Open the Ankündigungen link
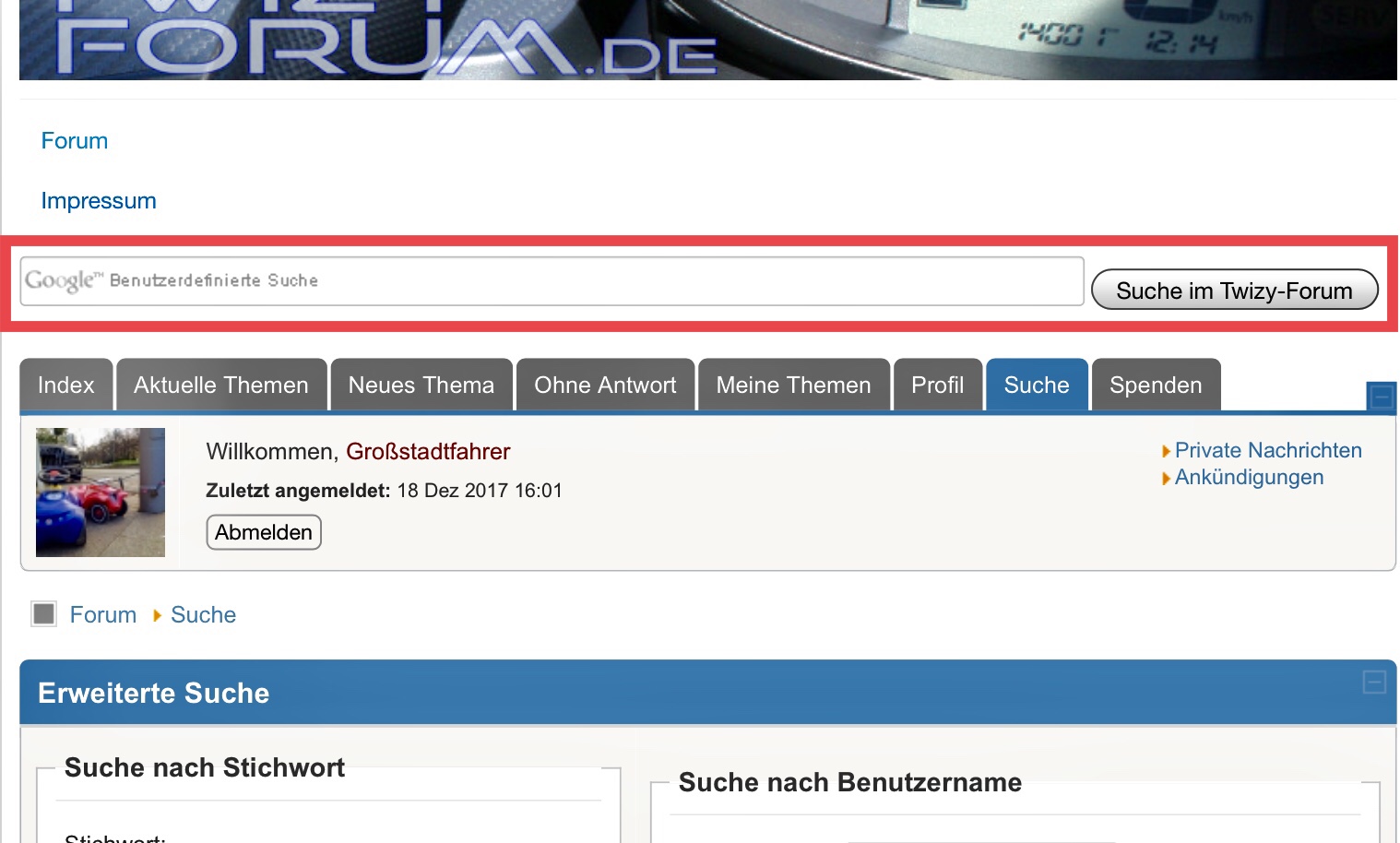This screenshot has height=843, width=1400. pos(1249,478)
